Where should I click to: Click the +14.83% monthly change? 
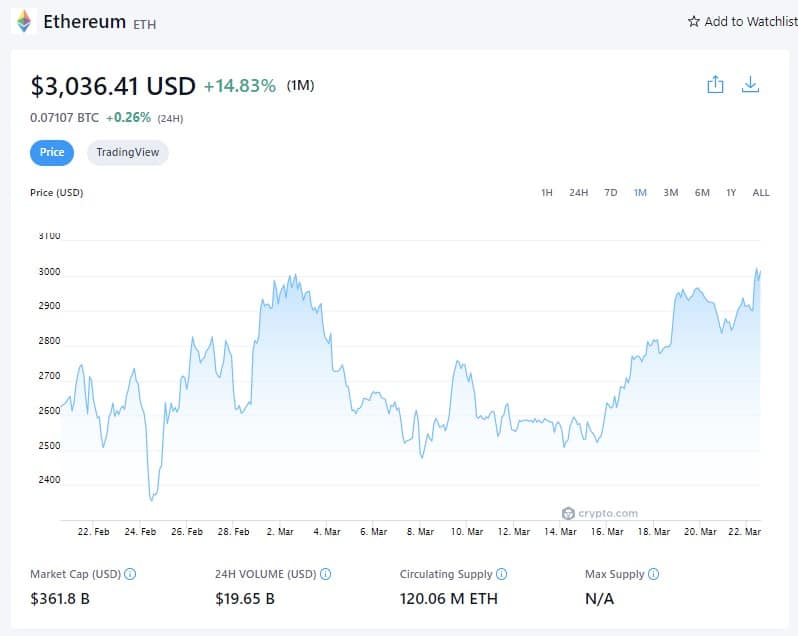point(240,85)
